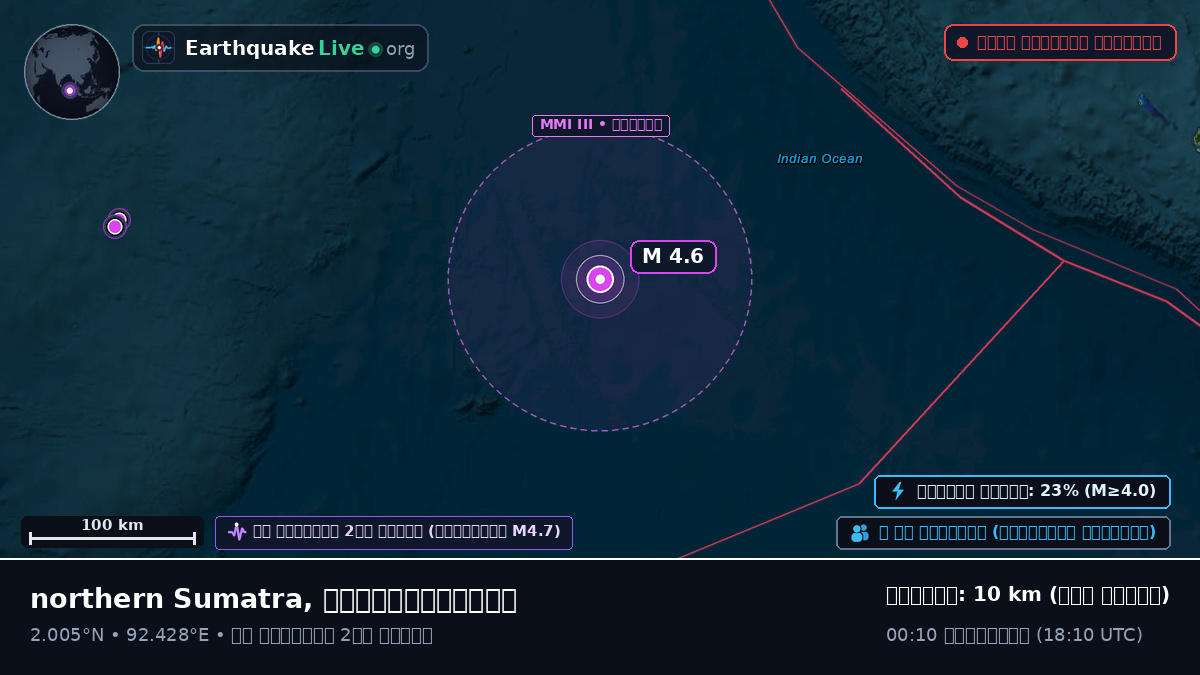The width and height of the screenshot is (1200, 675).
Task: Click the Indian Ocean map label
Action: [x=820, y=159]
